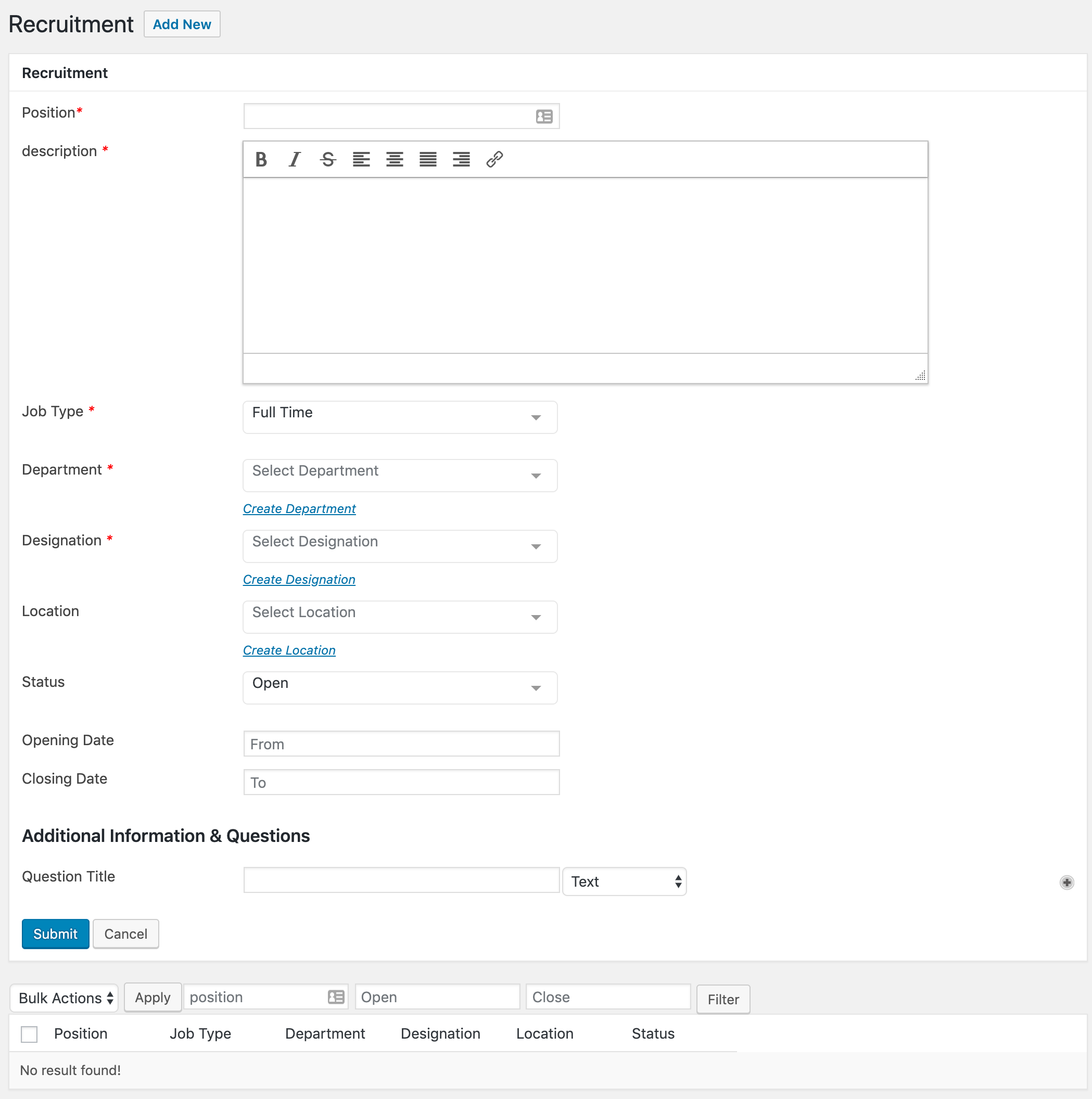Center align the description text
The height and width of the screenshot is (1099, 1092).
pos(395,160)
